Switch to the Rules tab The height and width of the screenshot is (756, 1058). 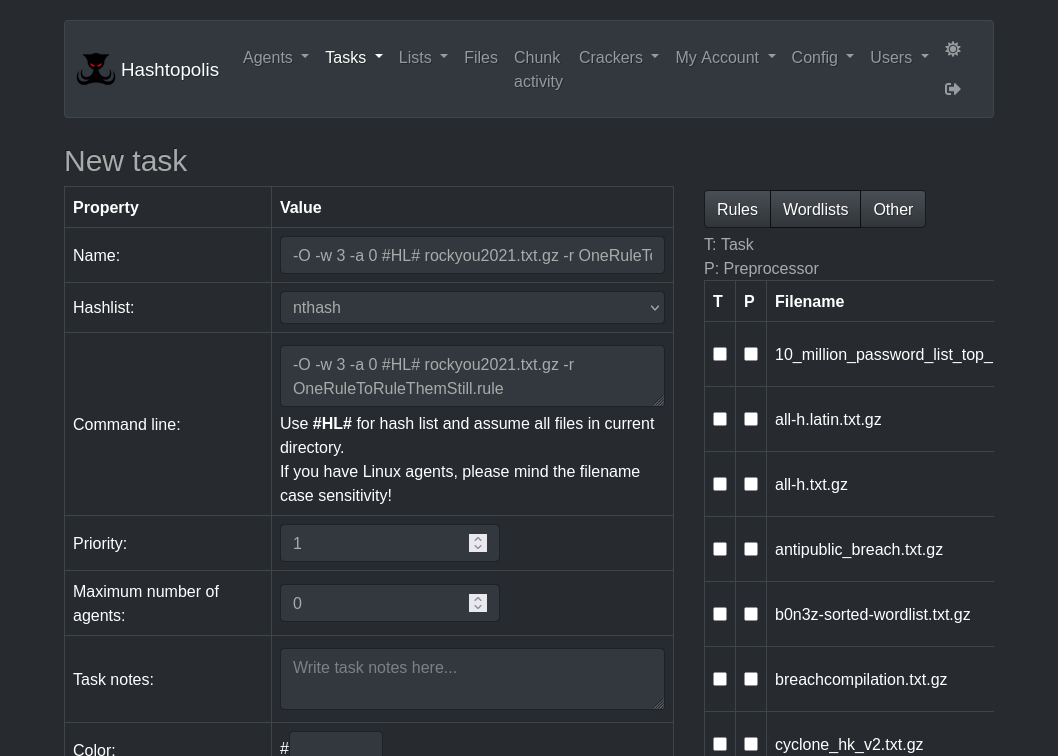tap(737, 209)
